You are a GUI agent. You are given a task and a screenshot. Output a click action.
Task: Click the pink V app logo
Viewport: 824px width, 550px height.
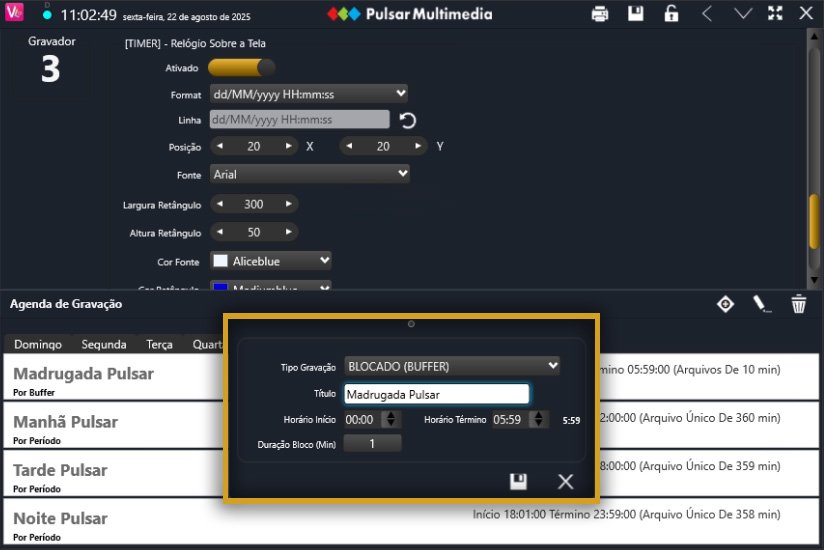coord(14,12)
